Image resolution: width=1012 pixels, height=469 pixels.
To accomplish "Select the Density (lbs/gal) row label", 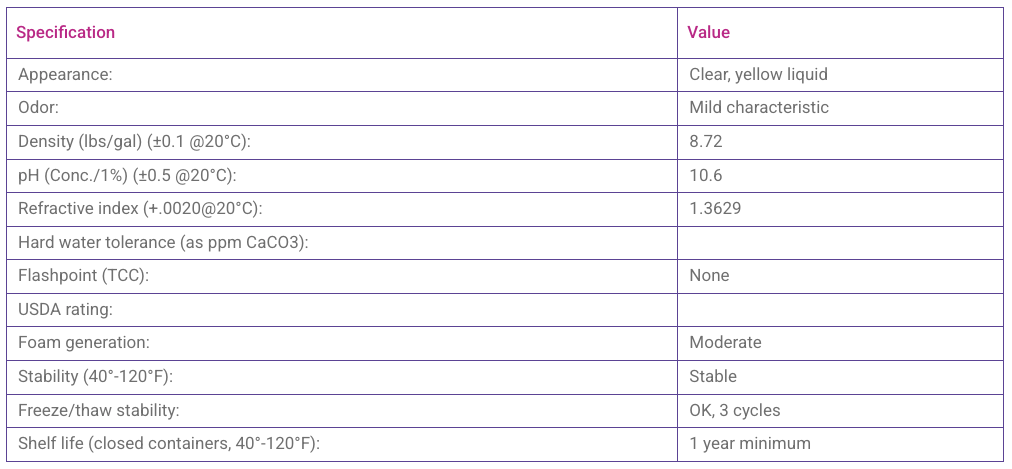I will (x=134, y=141).
